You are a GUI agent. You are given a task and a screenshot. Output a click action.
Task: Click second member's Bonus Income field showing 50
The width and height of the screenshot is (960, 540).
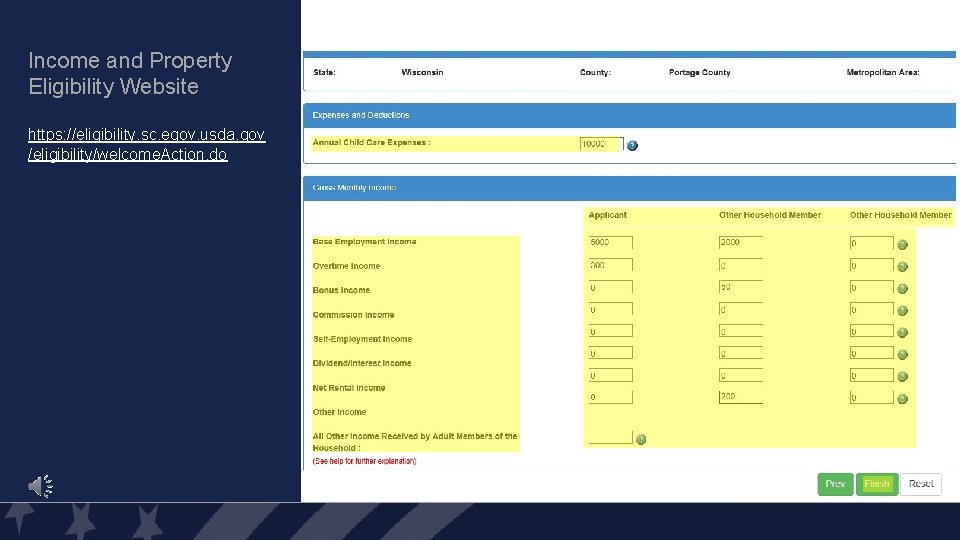(x=741, y=287)
